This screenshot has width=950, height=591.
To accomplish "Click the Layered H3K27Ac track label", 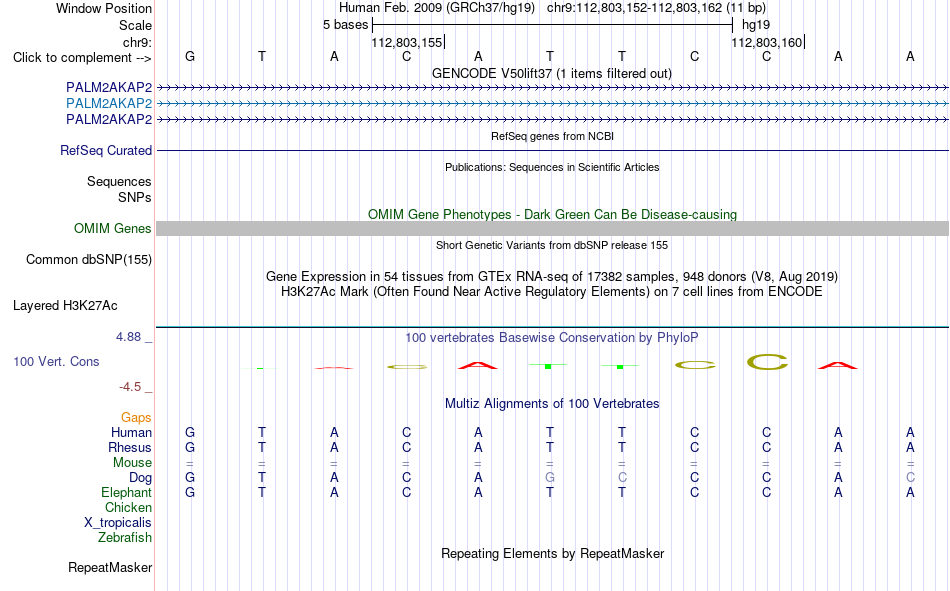I will tap(65, 306).
